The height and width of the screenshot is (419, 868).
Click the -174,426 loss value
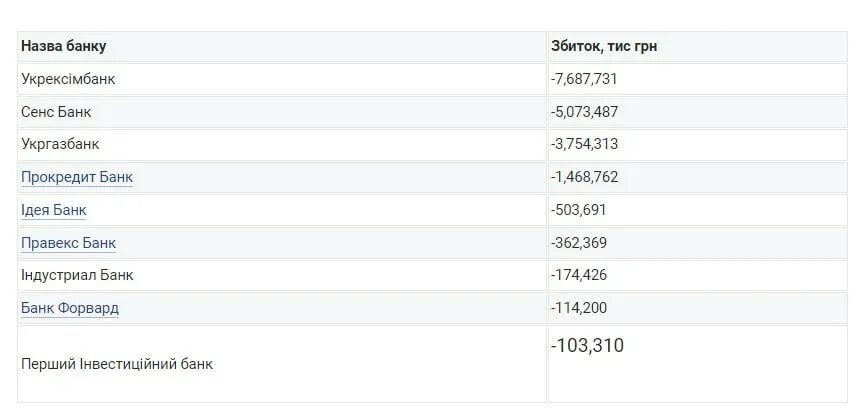click(578, 275)
